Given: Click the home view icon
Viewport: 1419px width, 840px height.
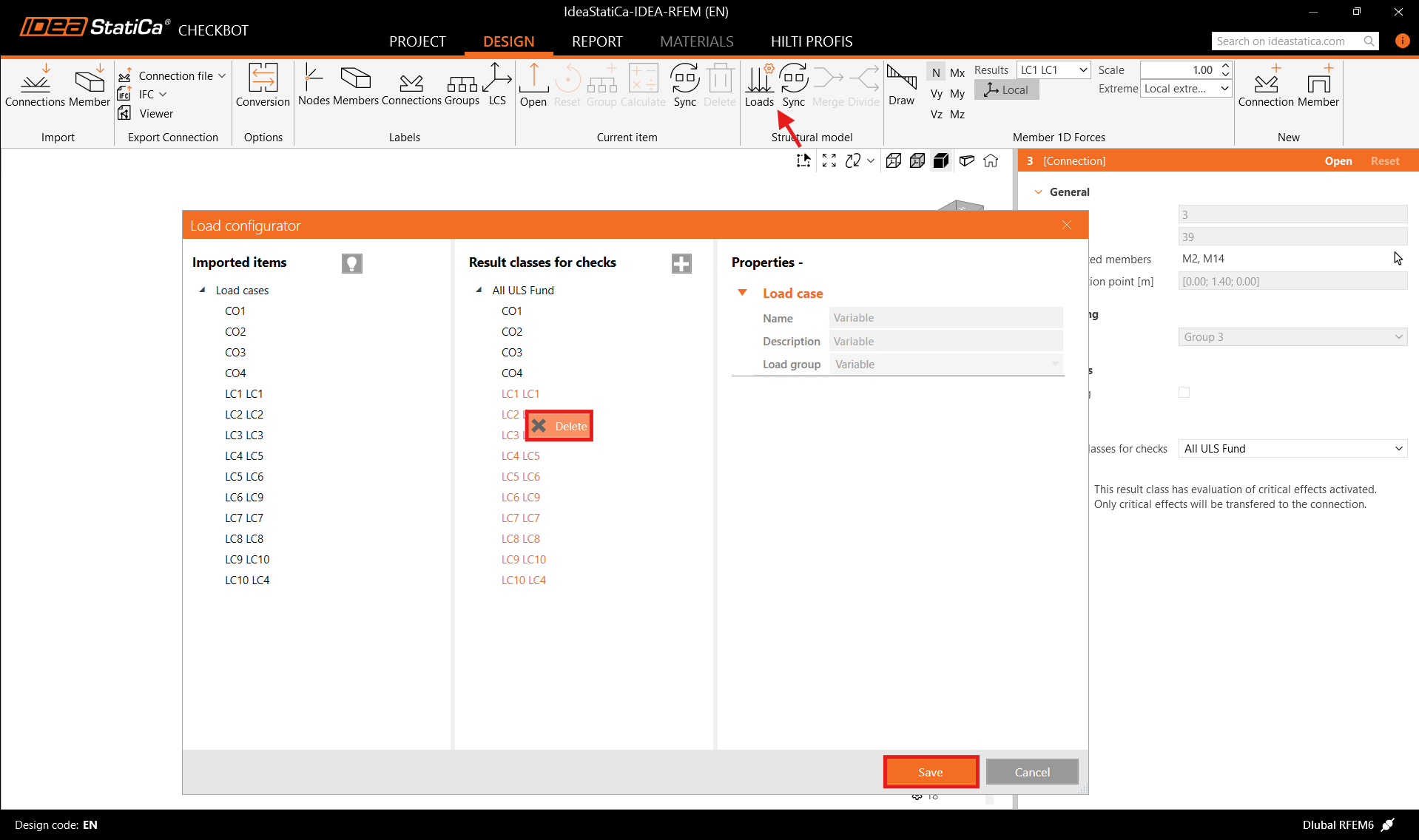Looking at the screenshot, I should [x=991, y=161].
